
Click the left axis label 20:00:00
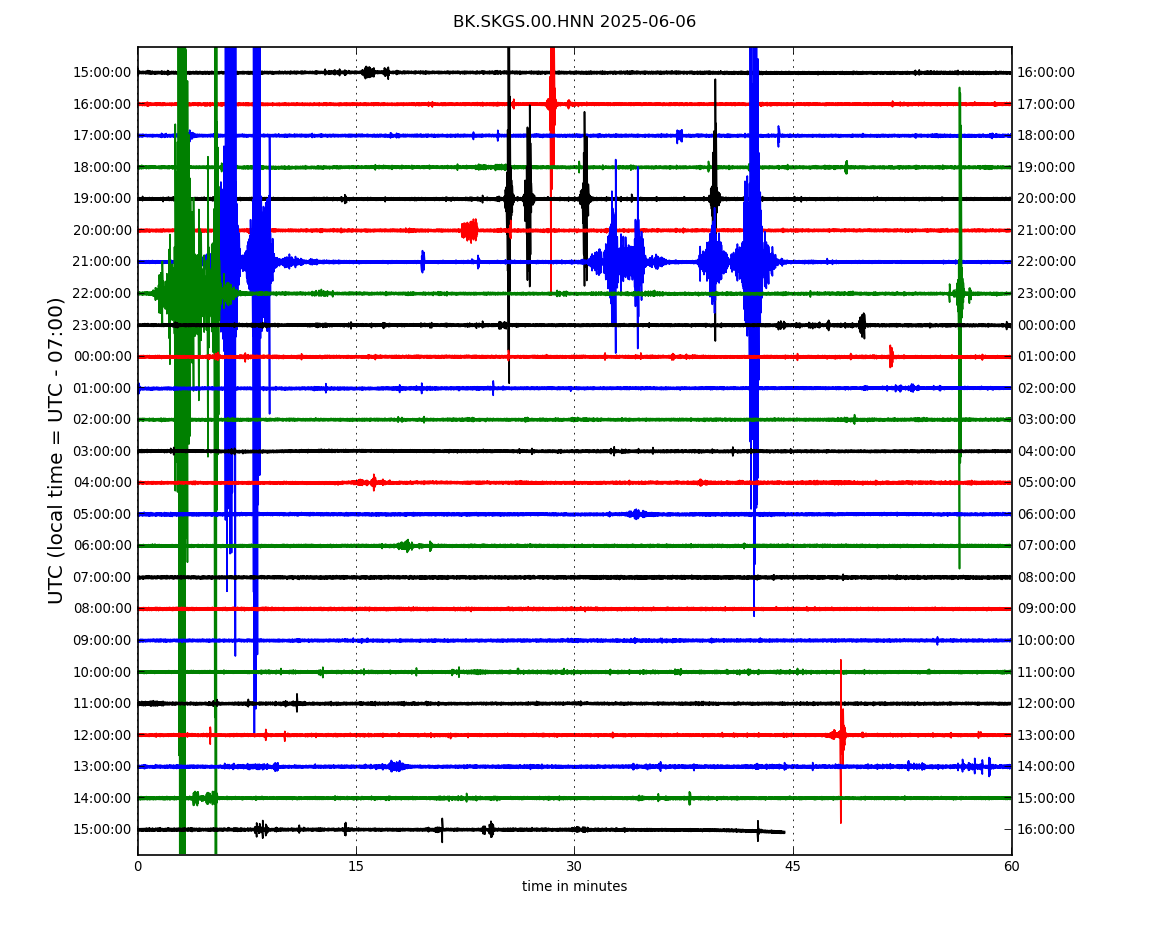(x=102, y=230)
